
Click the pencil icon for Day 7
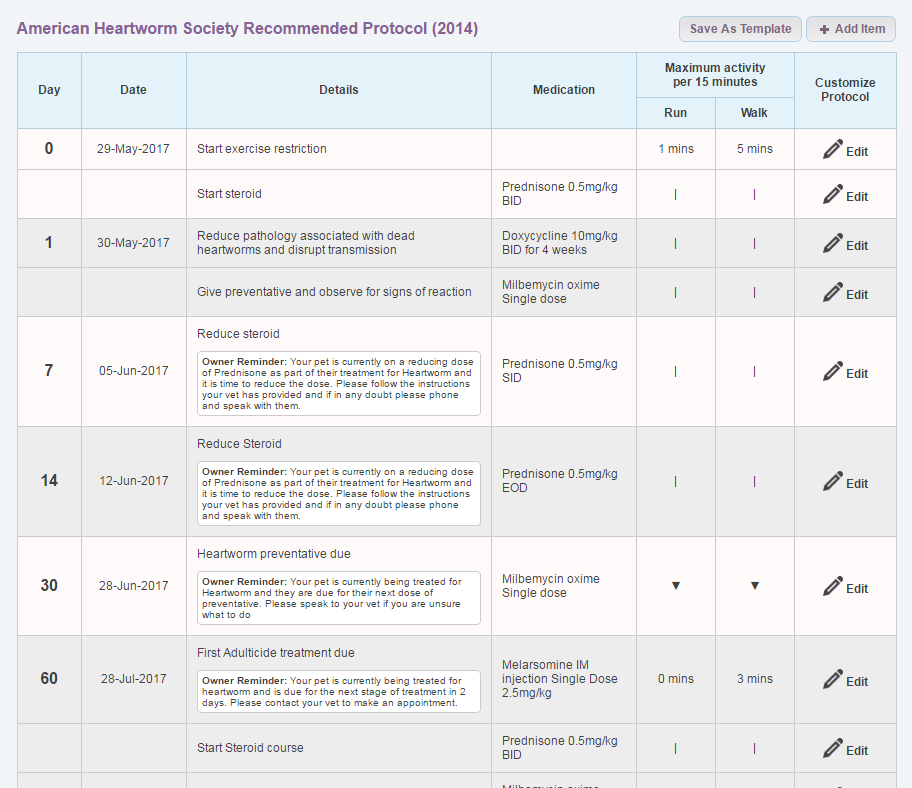(834, 372)
